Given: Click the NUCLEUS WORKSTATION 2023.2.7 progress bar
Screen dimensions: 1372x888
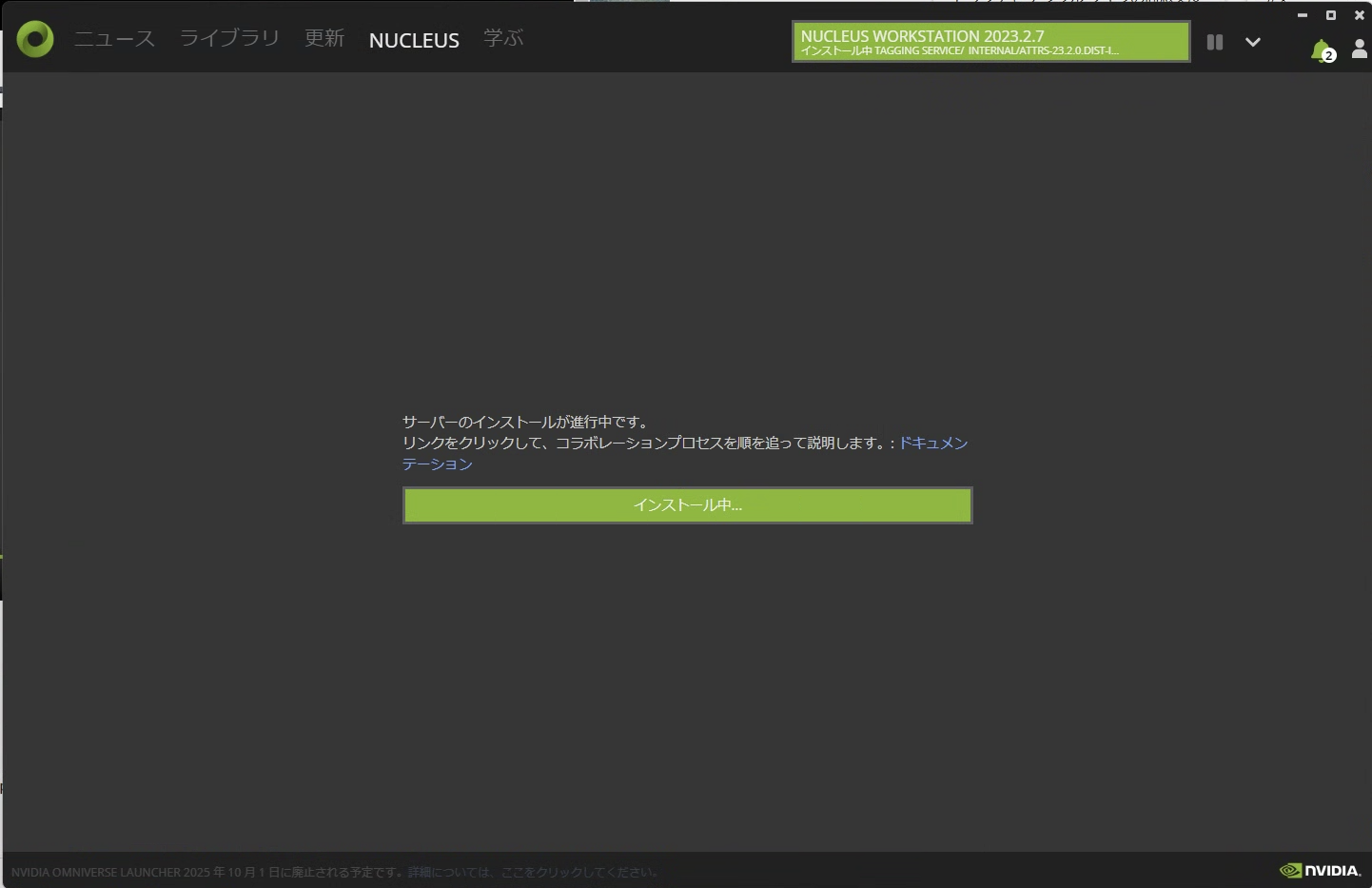Looking at the screenshot, I should 990,42.
